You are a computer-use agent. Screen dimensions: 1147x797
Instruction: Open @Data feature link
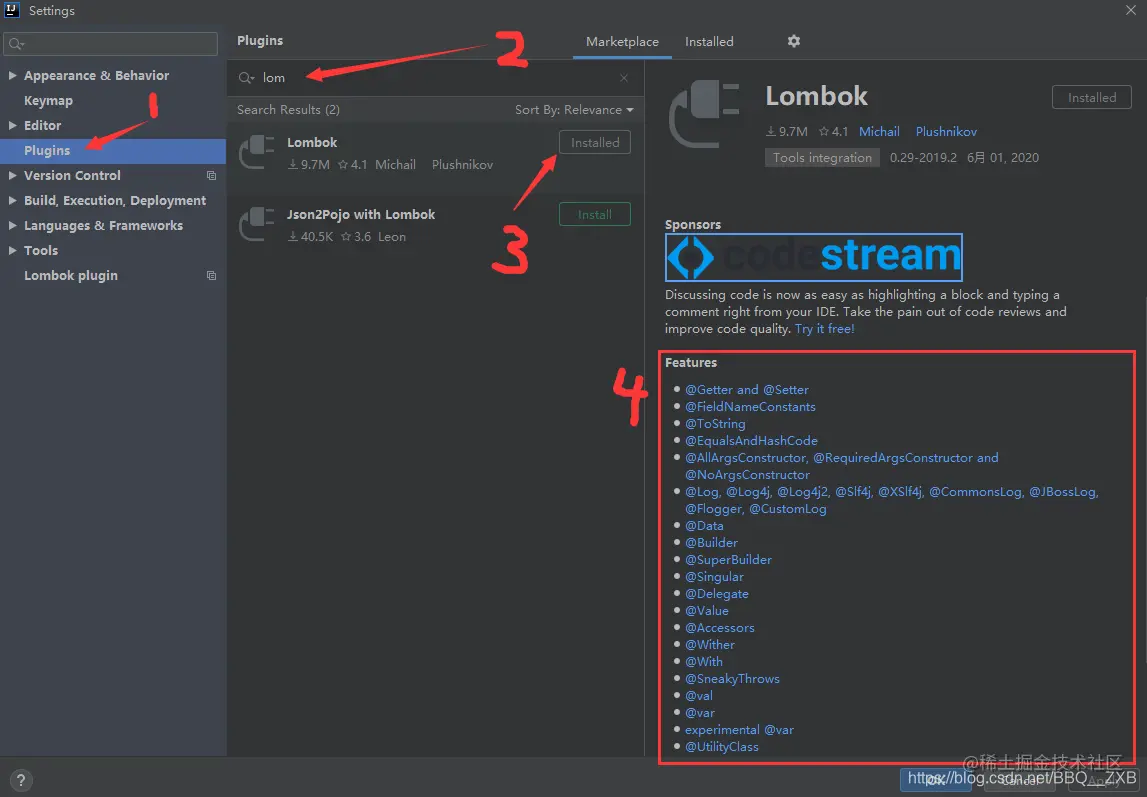tap(704, 526)
